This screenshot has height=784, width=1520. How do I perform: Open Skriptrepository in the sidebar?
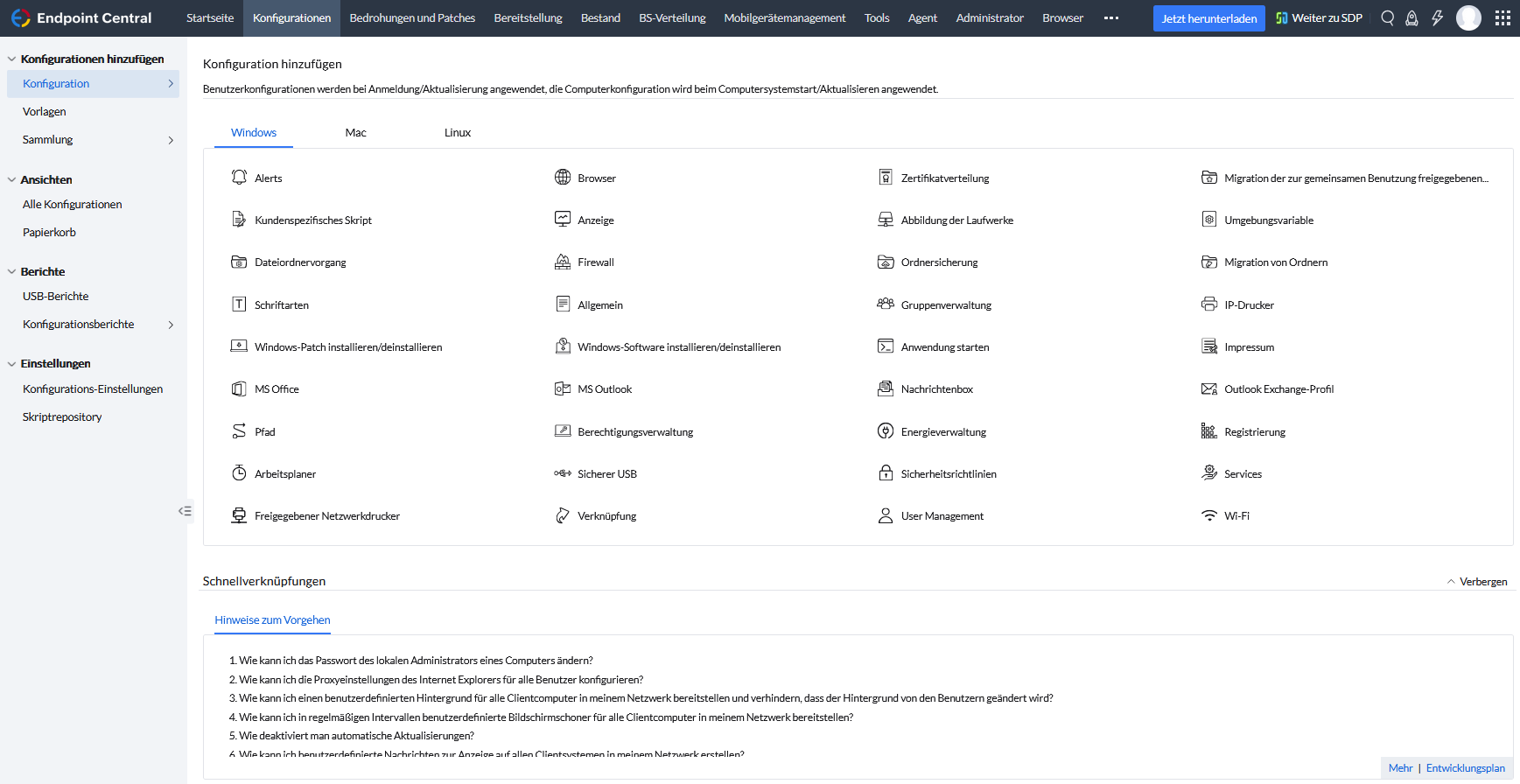point(62,416)
